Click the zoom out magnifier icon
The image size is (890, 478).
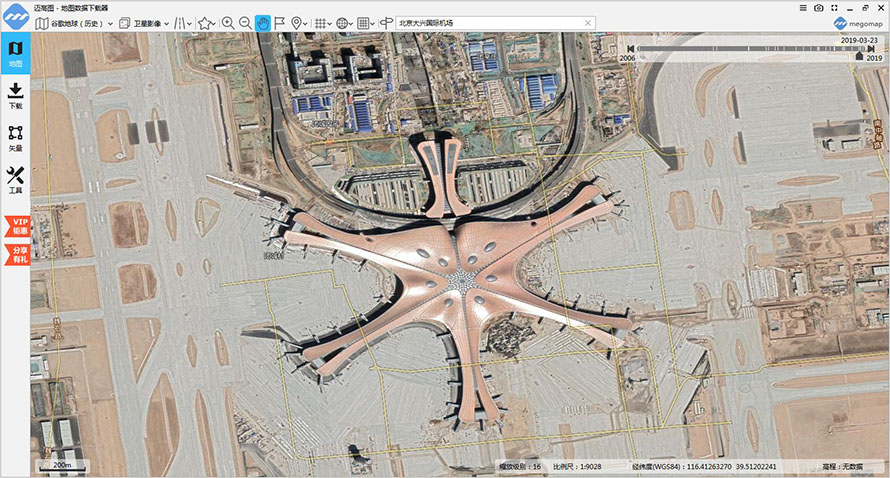245,23
